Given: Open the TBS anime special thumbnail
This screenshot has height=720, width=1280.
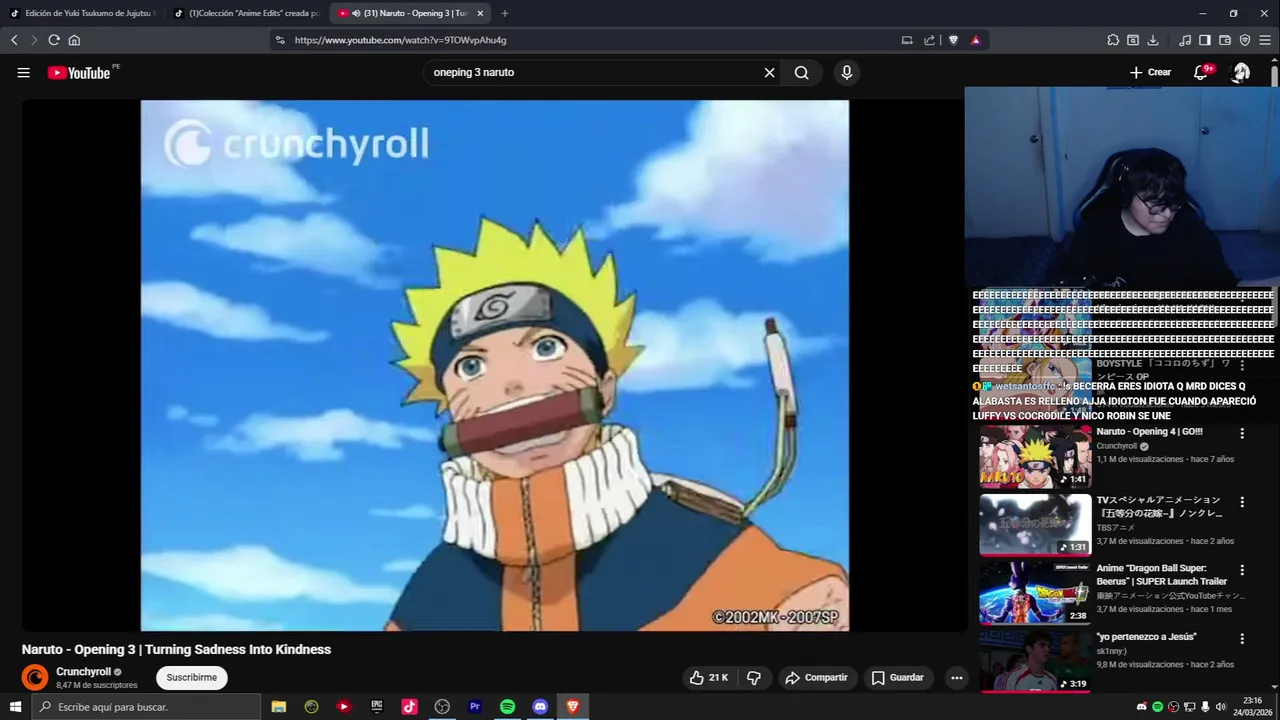Looking at the screenshot, I should [1035, 525].
